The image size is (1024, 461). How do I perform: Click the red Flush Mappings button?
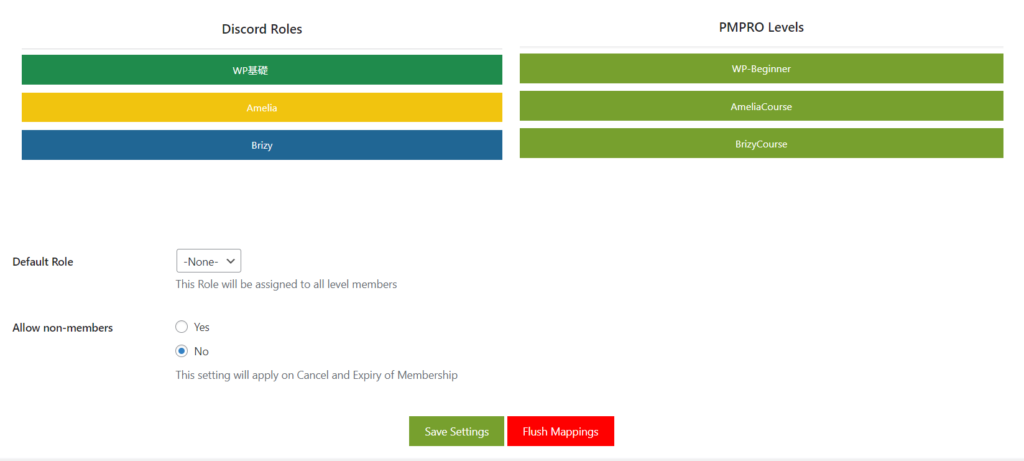(560, 432)
